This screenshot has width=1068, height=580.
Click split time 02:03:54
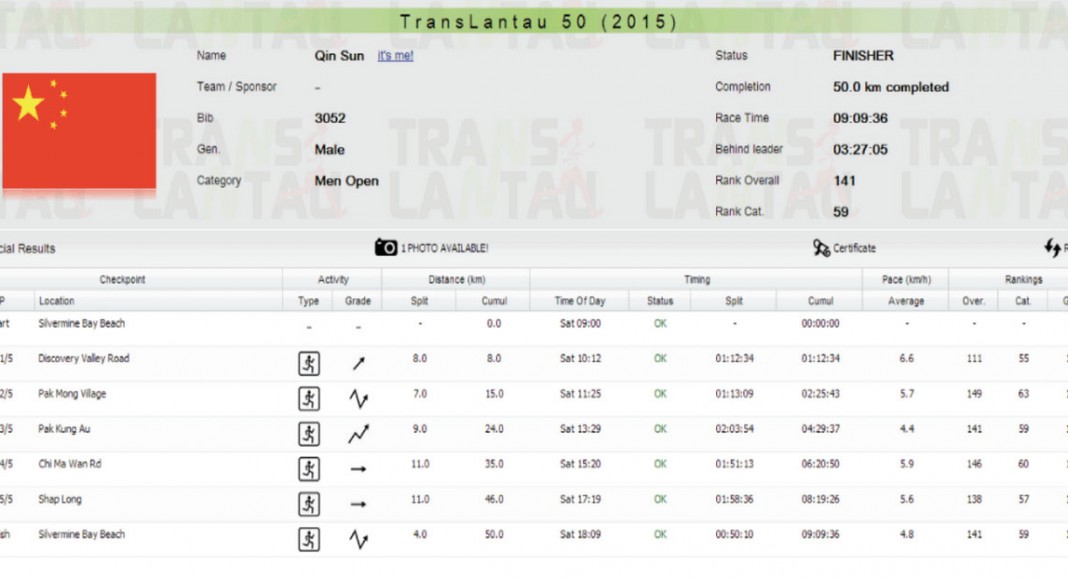point(734,429)
